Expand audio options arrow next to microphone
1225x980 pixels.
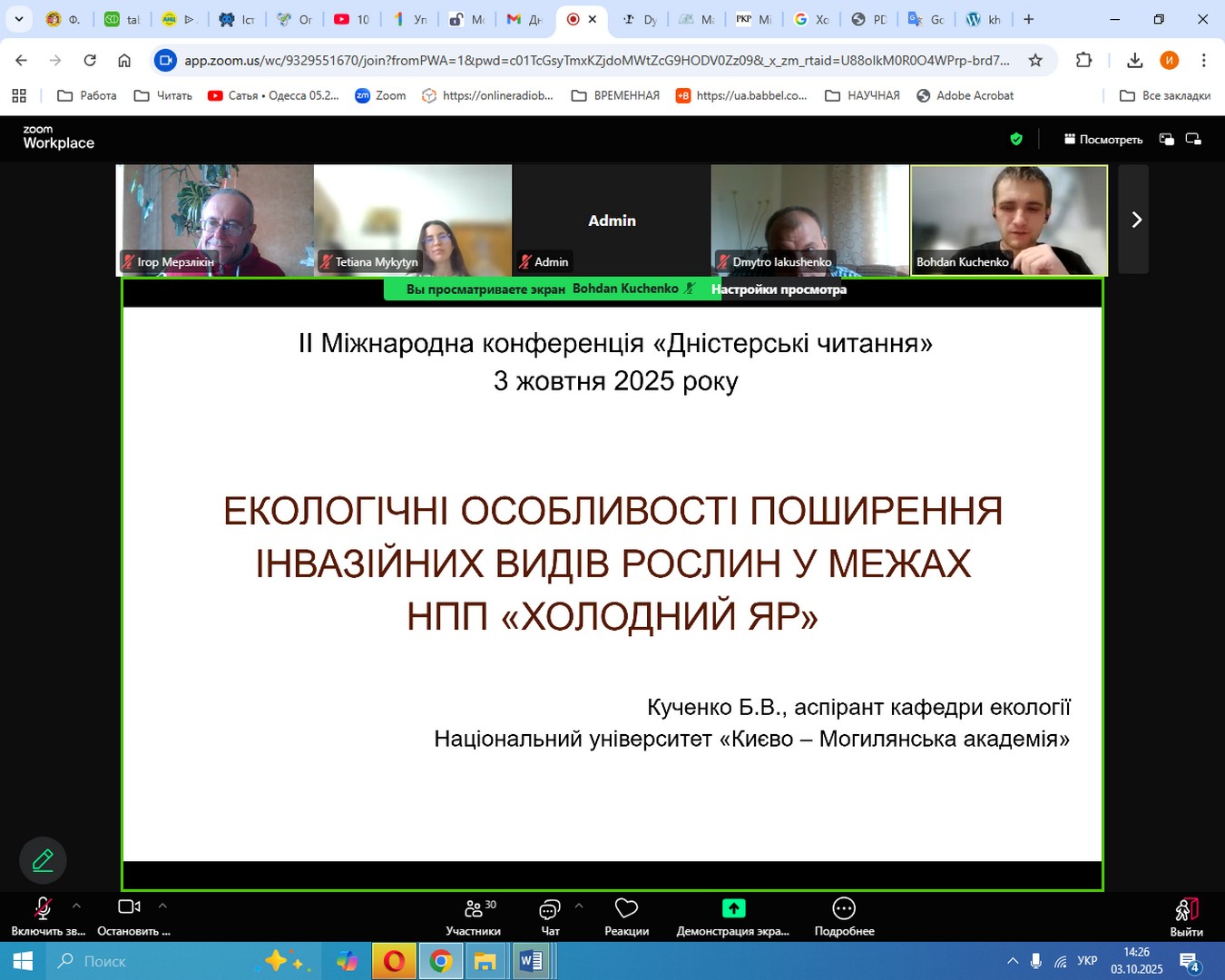[76, 906]
